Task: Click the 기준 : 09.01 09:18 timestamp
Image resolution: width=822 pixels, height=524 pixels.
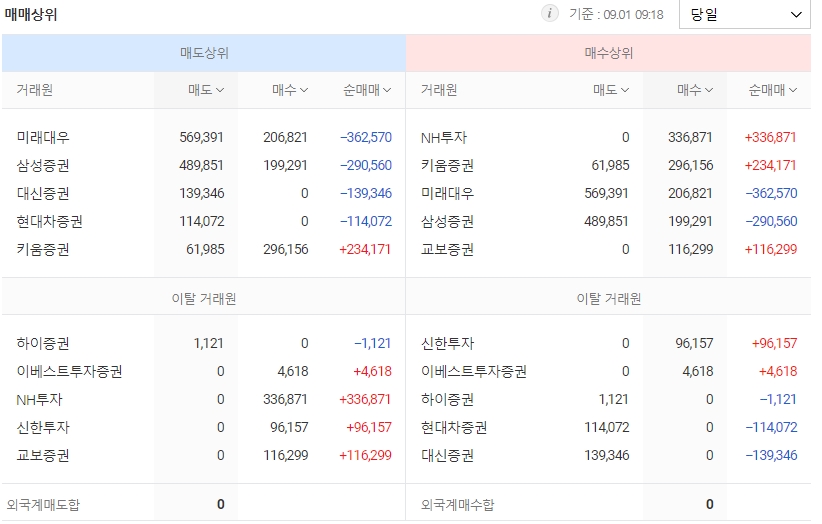Action: pyautogui.click(x=616, y=14)
